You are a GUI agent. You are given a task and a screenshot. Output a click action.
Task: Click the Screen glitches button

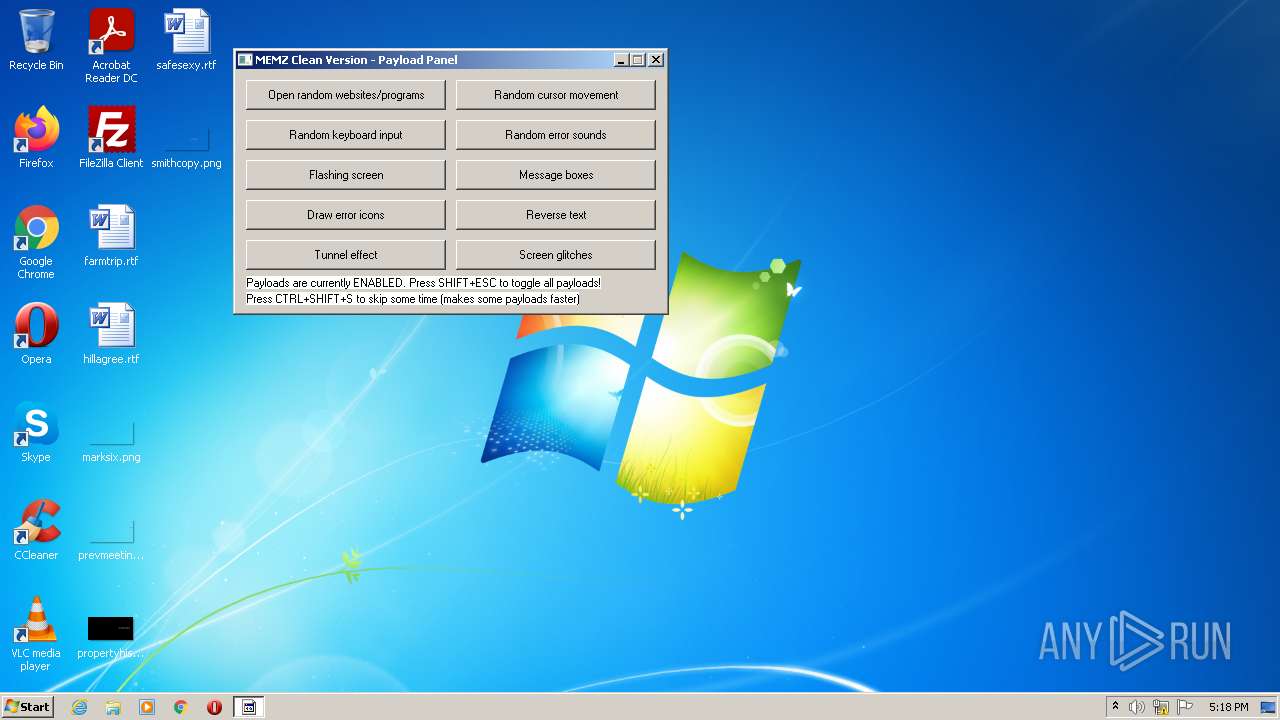point(556,255)
